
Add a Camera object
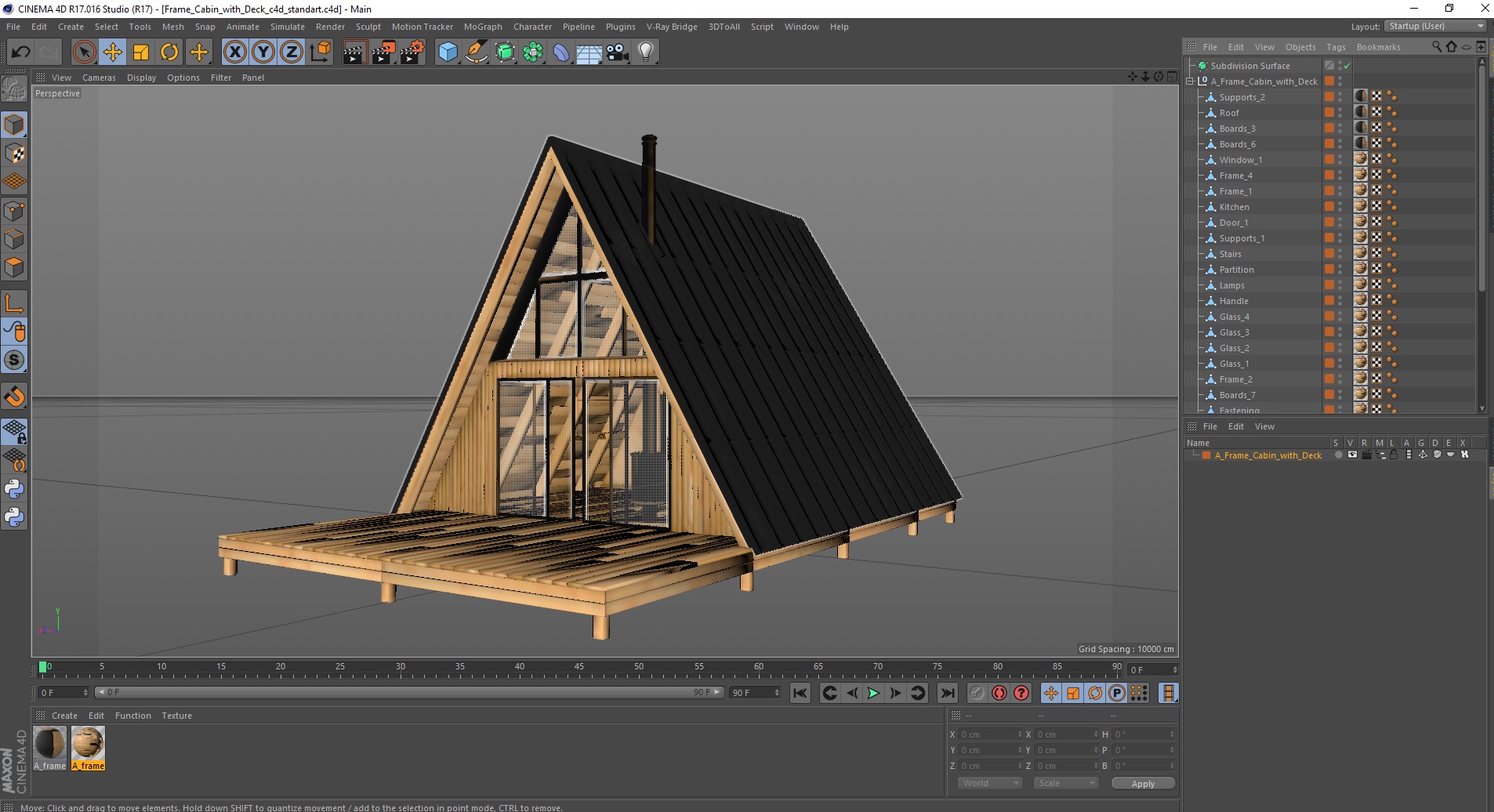click(x=618, y=53)
